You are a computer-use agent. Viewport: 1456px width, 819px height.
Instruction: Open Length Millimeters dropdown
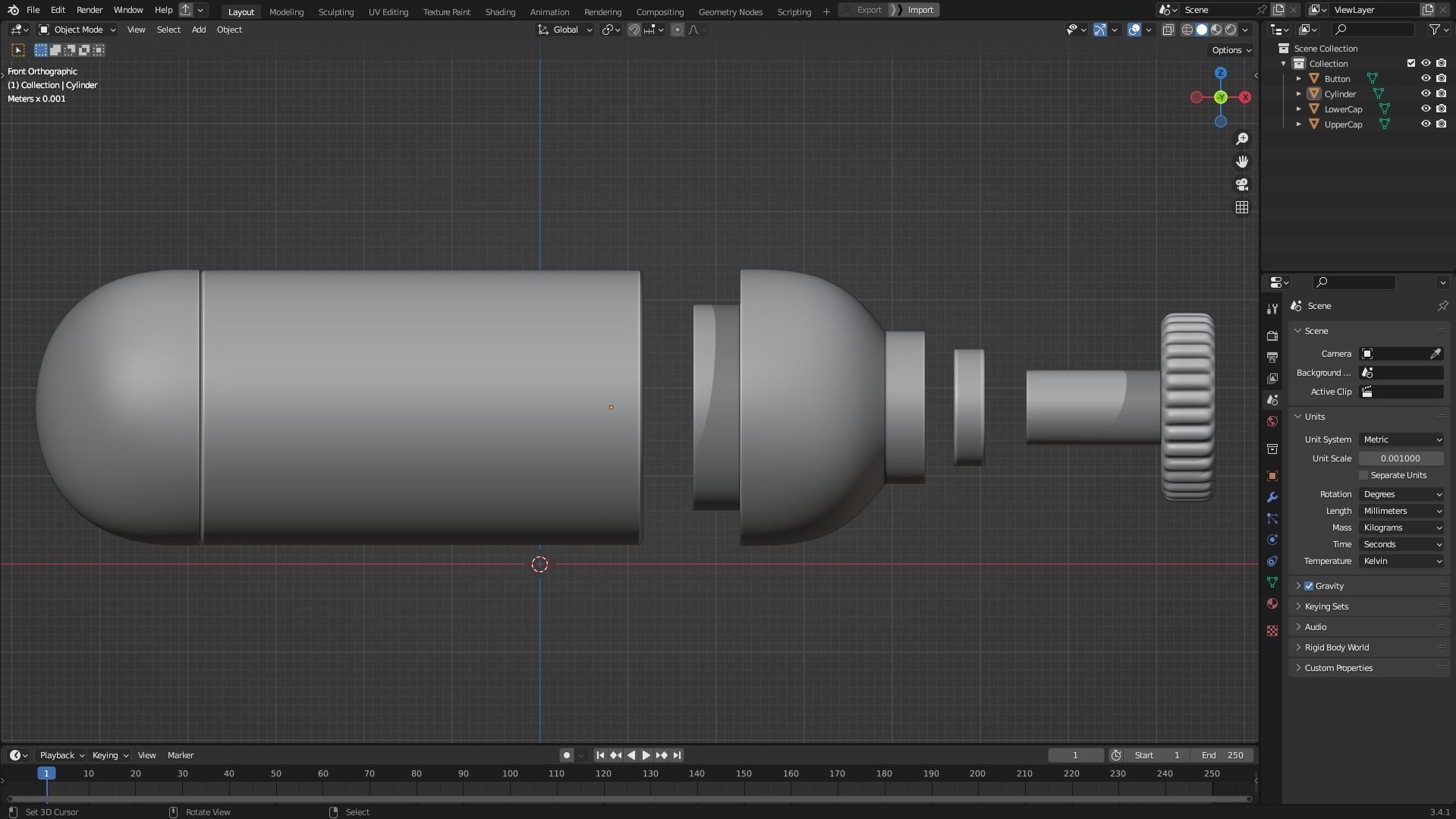[1401, 511]
